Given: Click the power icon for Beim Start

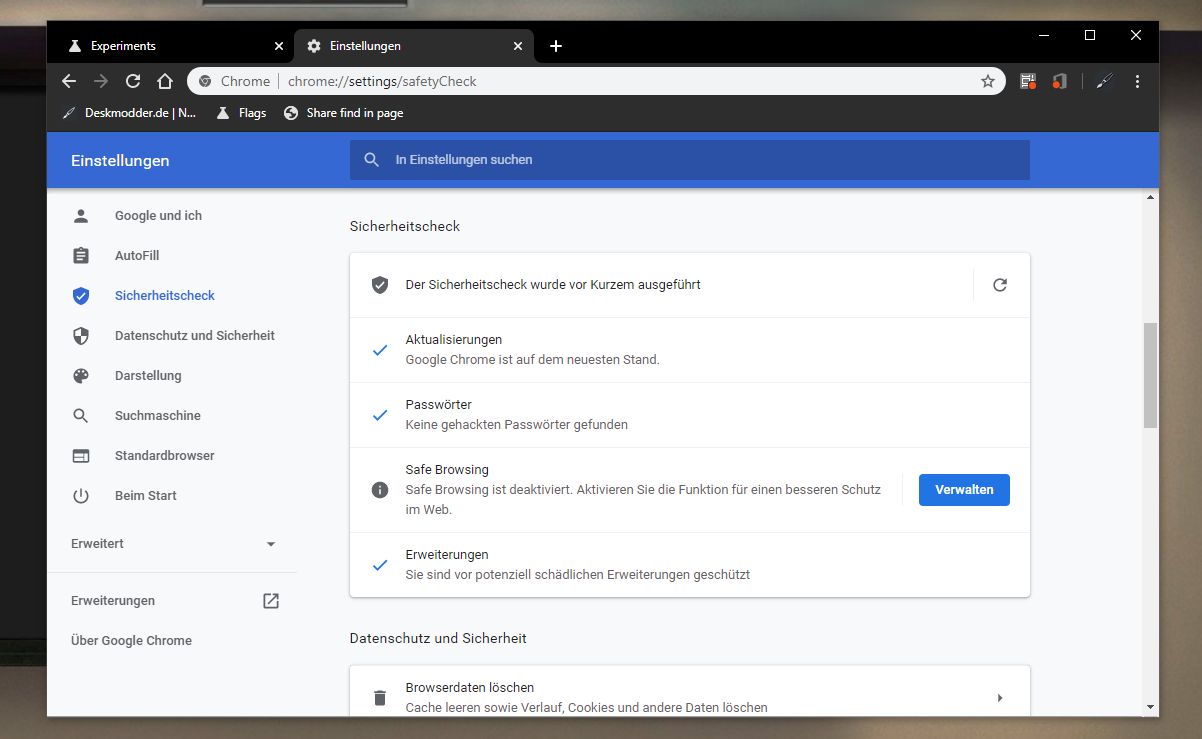Looking at the screenshot, I should coord(81,496).
